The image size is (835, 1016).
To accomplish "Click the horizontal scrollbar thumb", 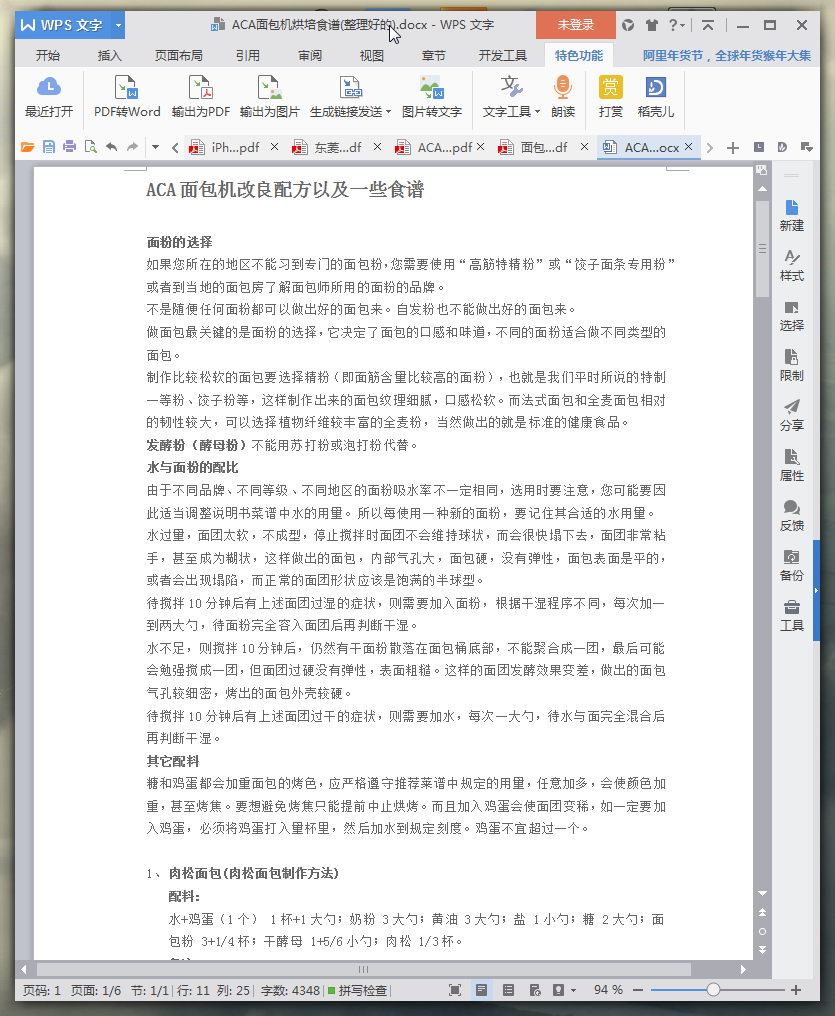I will click(363, 969).
